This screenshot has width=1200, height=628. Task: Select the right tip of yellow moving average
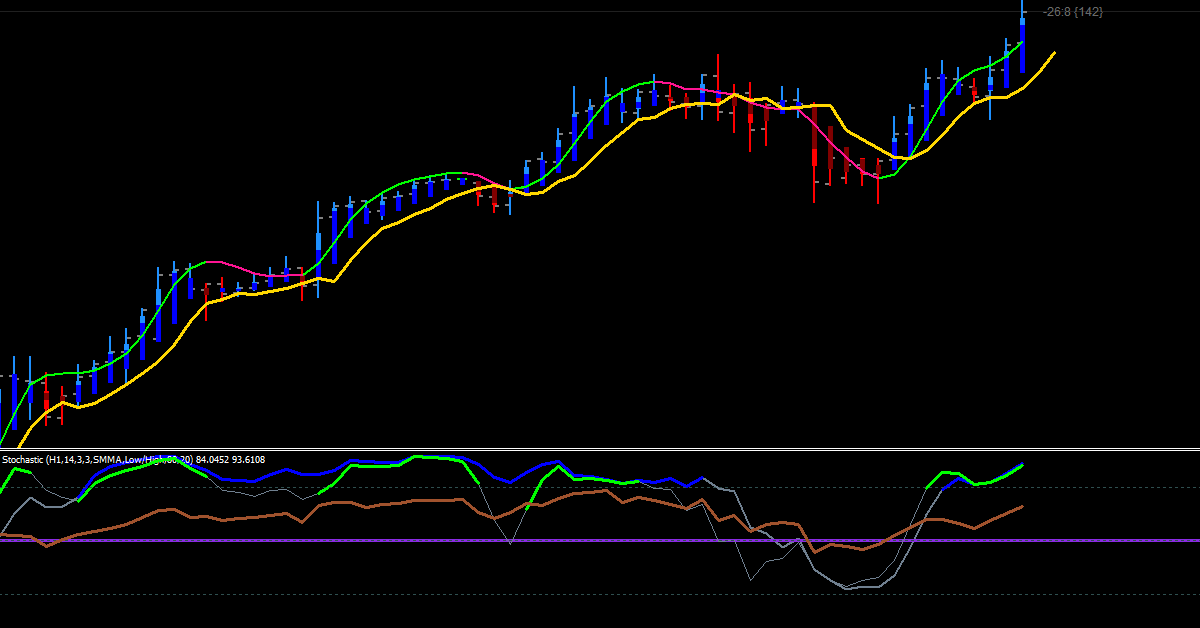click(x=1054, y=52)
